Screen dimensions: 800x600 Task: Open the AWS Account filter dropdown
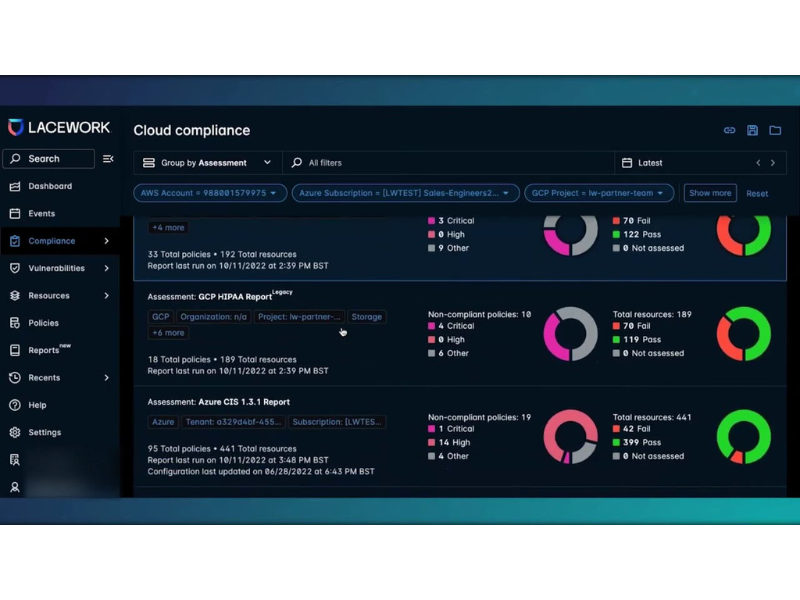pos(210,193)
